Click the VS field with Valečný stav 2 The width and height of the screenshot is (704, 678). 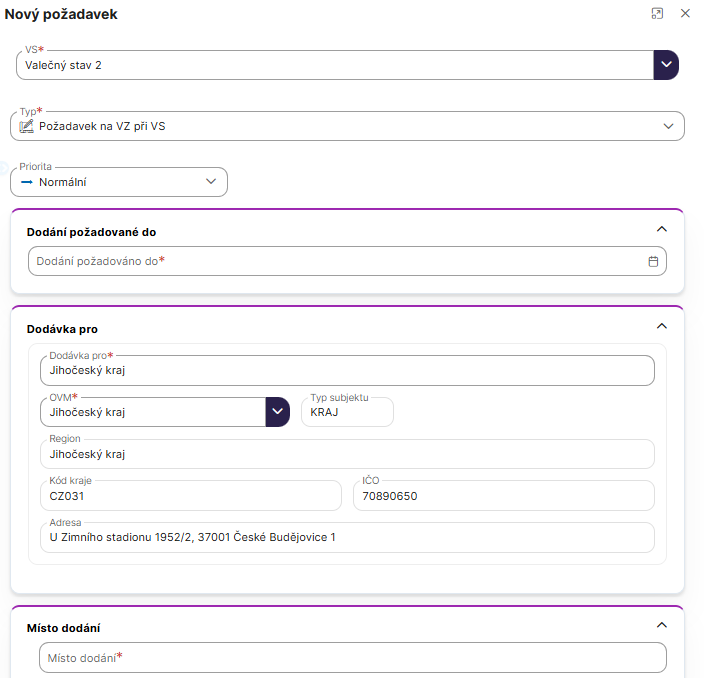(x=334, y=65)
